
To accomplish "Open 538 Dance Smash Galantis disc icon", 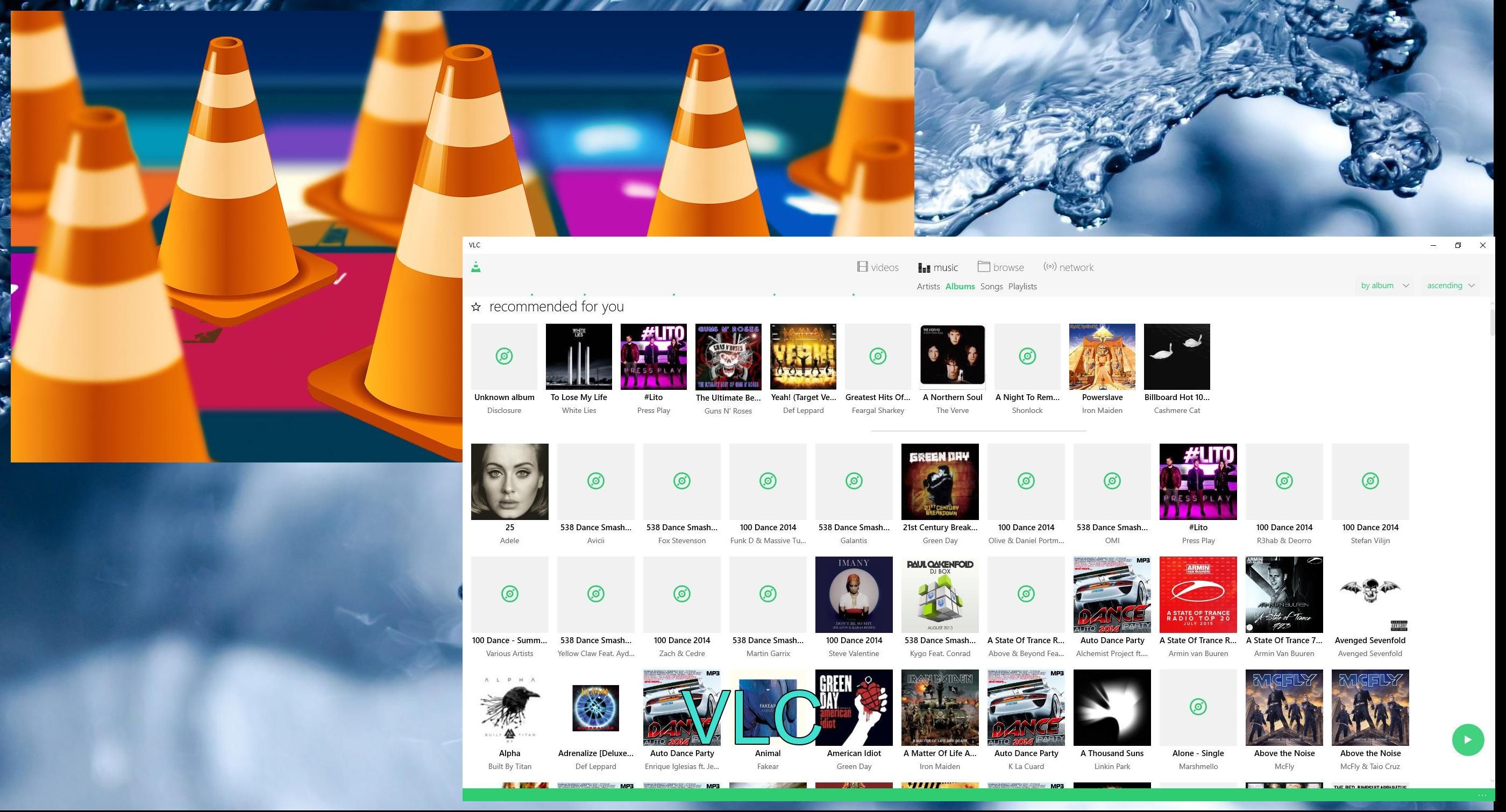I will coord(854,482).
